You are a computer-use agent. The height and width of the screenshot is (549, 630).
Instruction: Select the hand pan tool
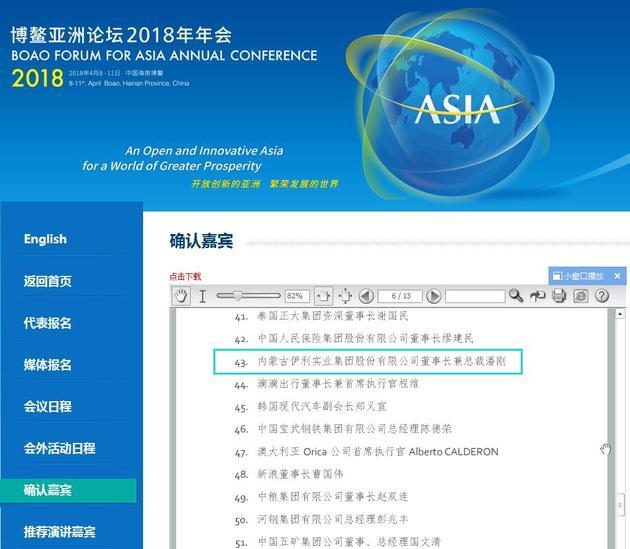coord(182,296)
